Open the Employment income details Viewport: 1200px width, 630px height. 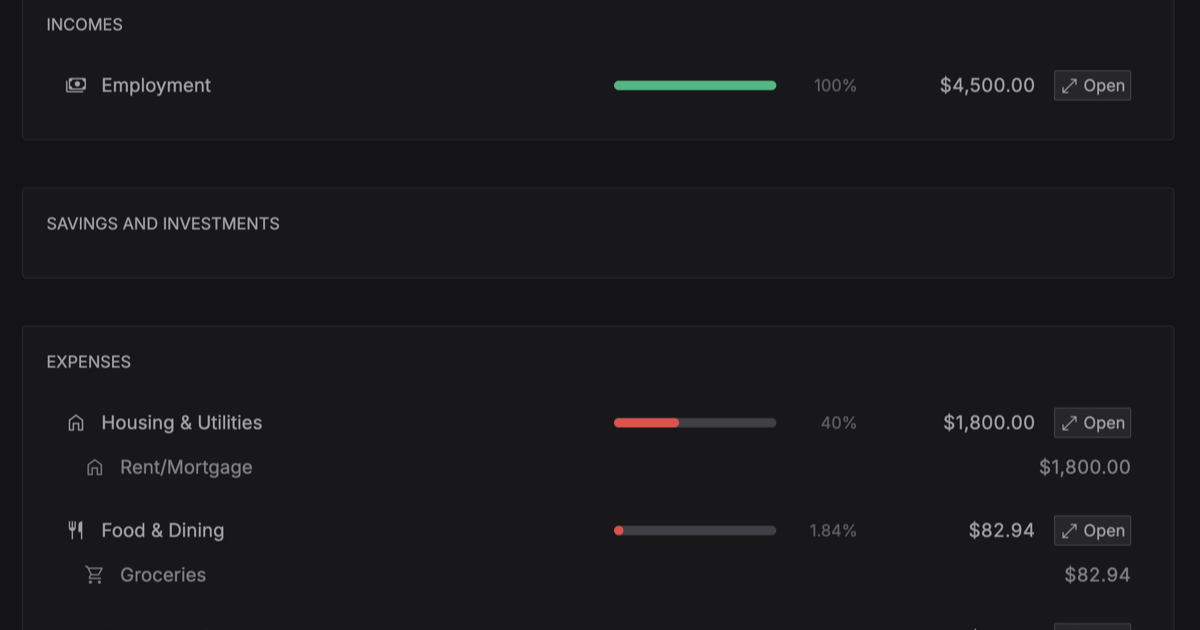[x=1092, y=85]
